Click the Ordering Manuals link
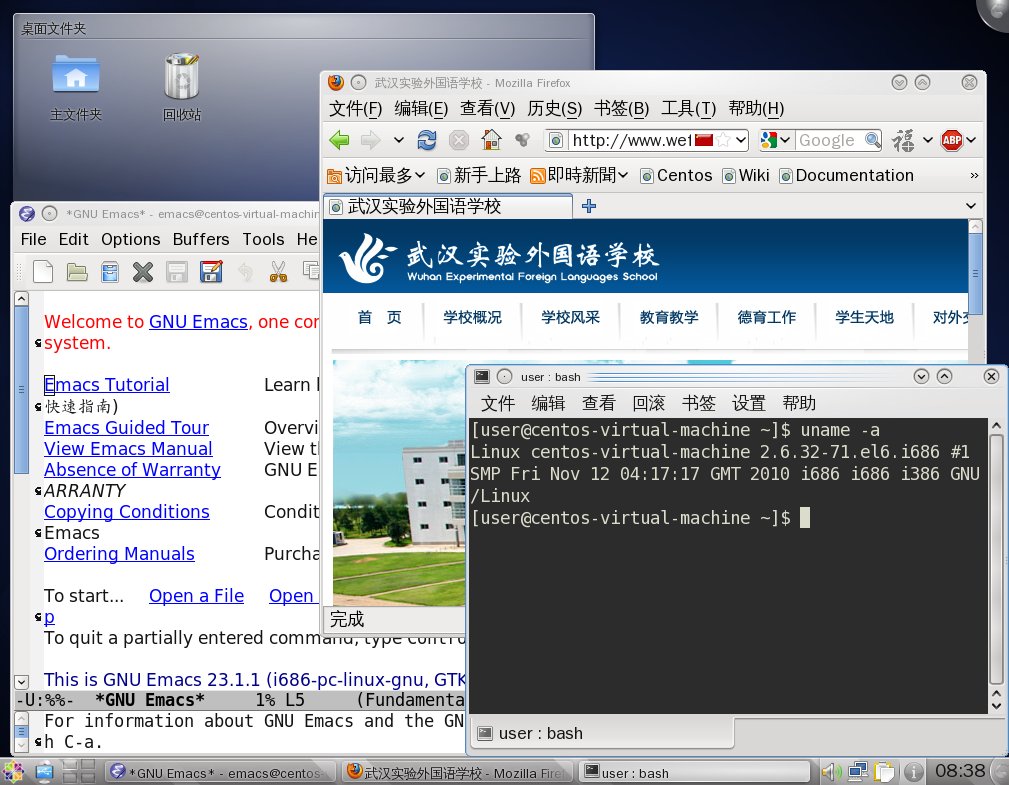Screen dimensions: 1009x785 (x=119, y=554)
